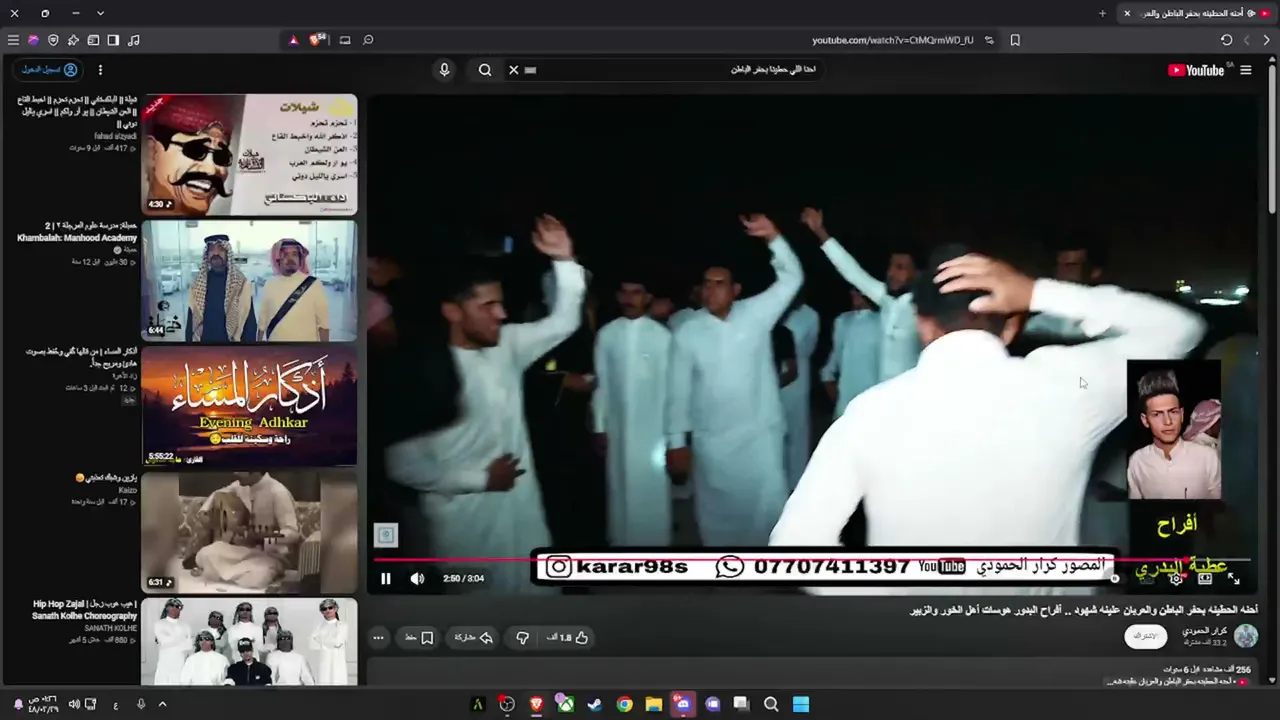1280x720 pixels.
Task: Like the video with thumbs up
Action: (x=568, y=637)
